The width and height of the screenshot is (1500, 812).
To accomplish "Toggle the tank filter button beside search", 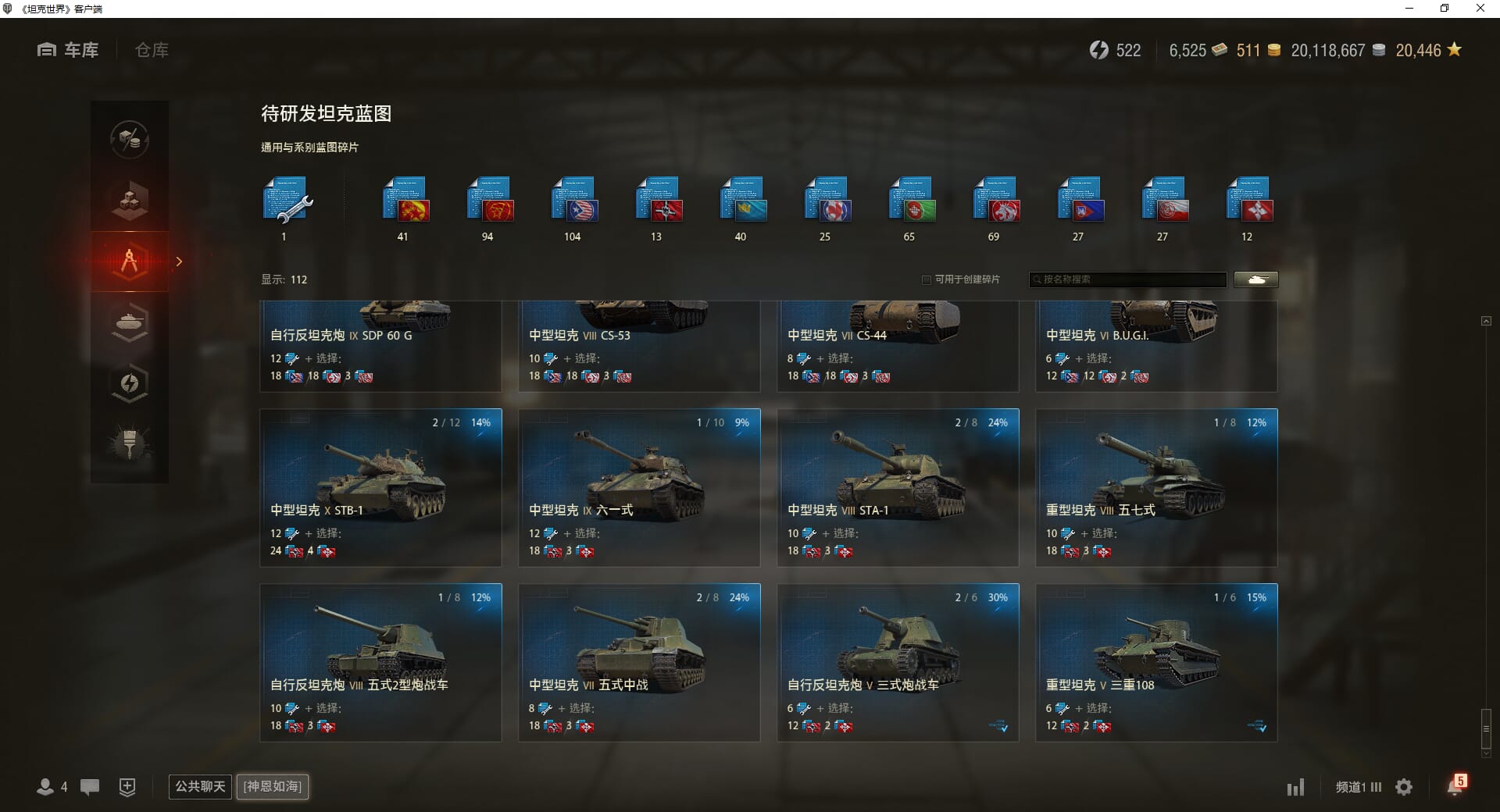I will click(x=1256, y=280).
